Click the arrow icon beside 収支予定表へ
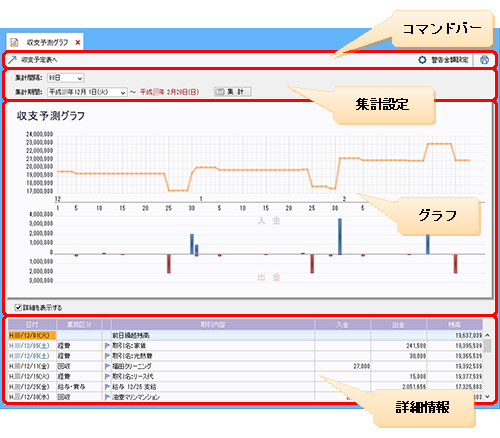Viewport: 500px width, 438px height. (x=12, y=60)
